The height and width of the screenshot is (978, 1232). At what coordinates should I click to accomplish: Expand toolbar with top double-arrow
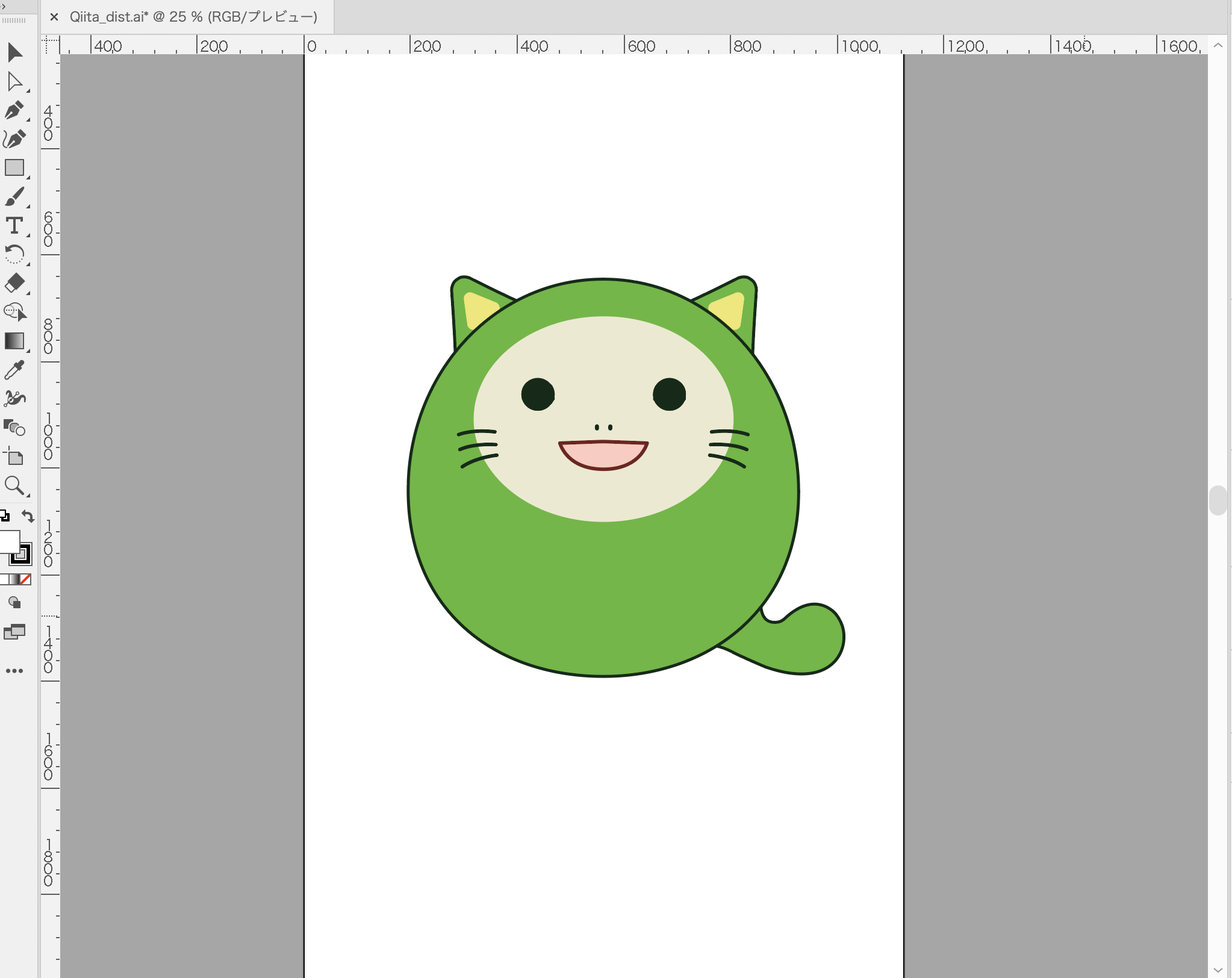[3, 5]
